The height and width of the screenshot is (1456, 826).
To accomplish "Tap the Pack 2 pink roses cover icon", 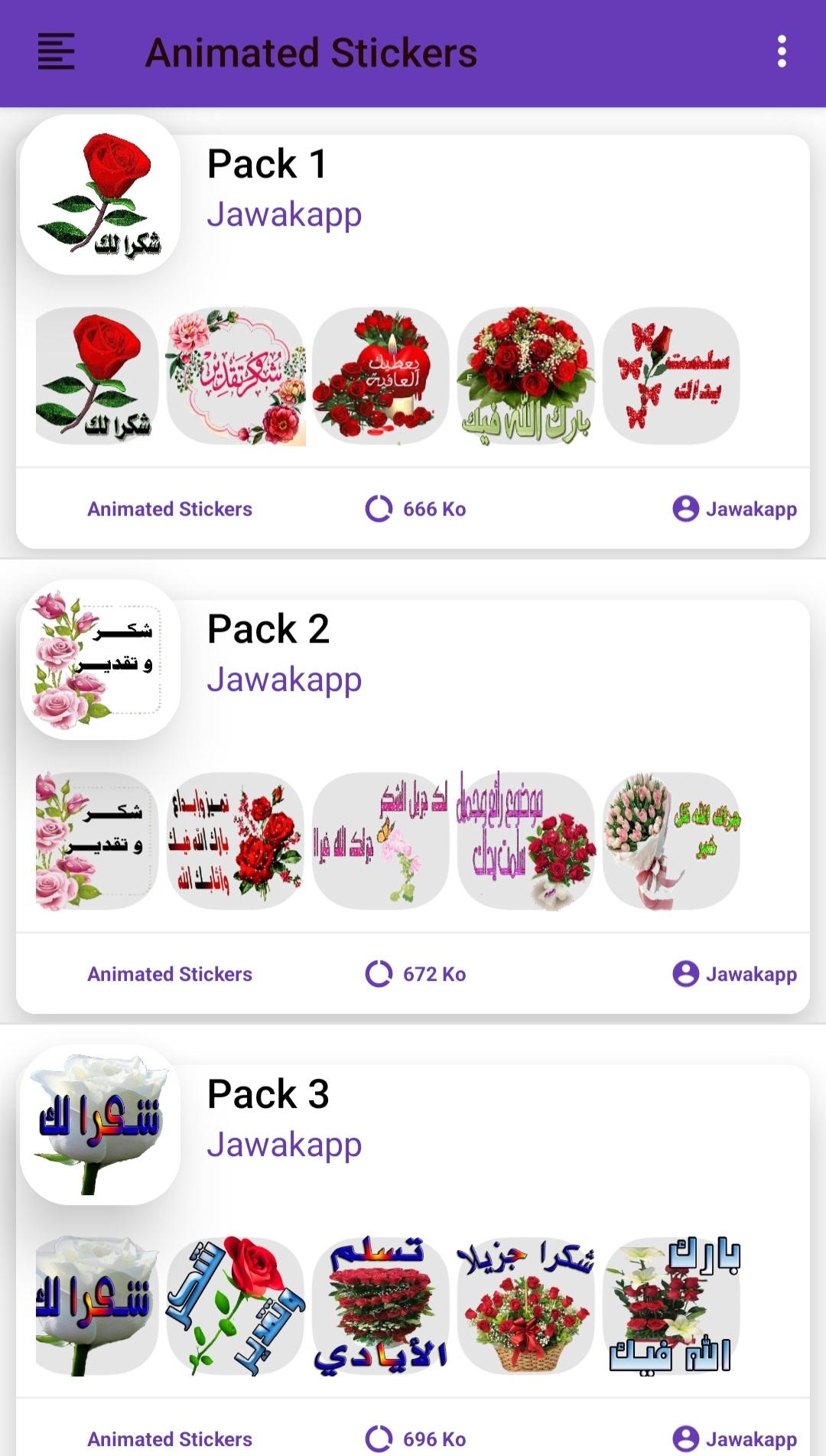I will click(100, 660).
